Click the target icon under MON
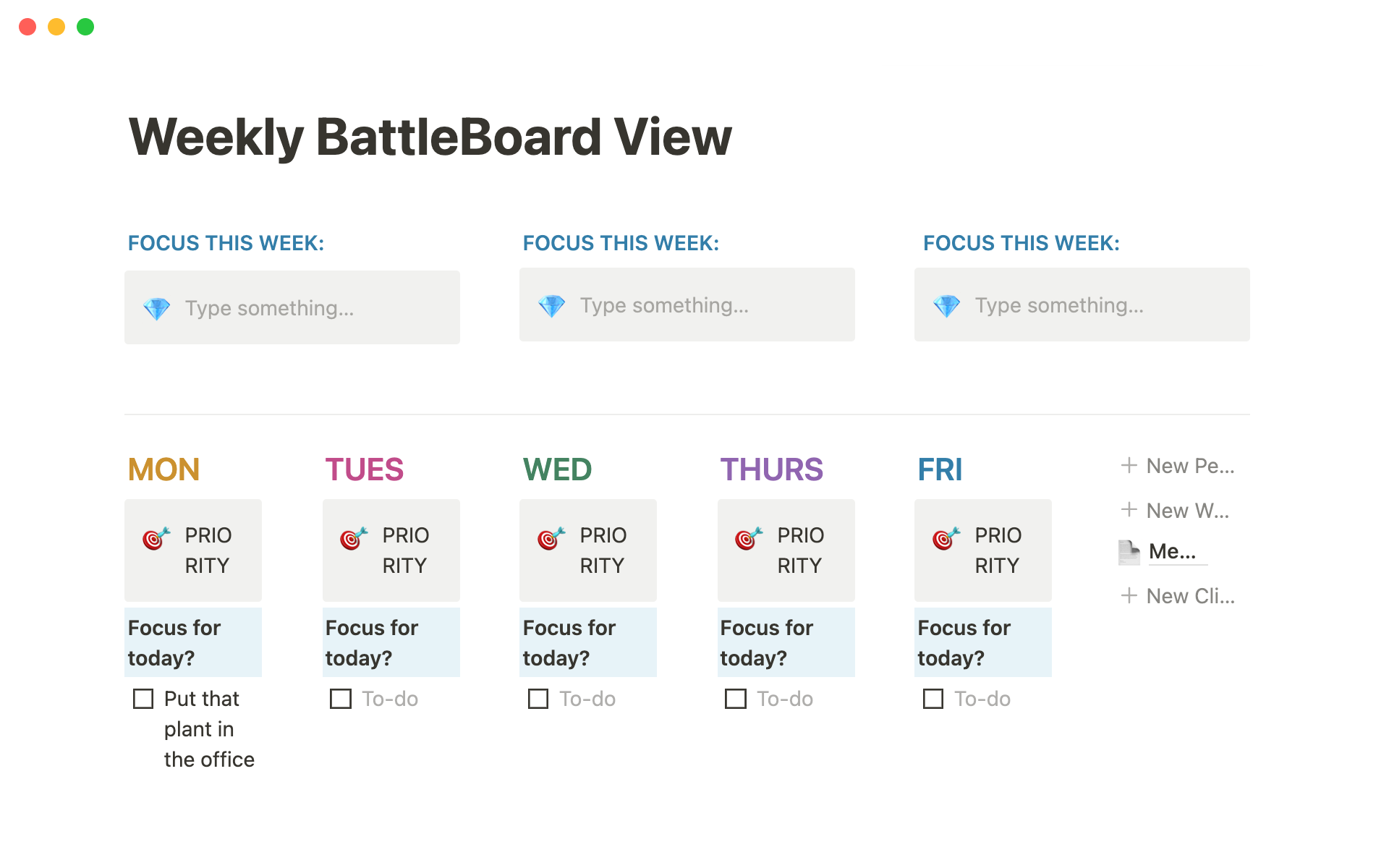Image resolution: width=1389 pixels, height=868 pixels. (156, 538)
